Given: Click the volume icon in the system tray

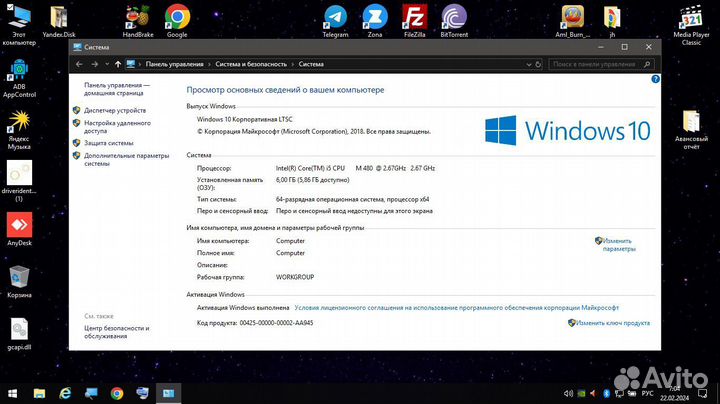Looking at the screenshot, I should [x=568, y=393].
